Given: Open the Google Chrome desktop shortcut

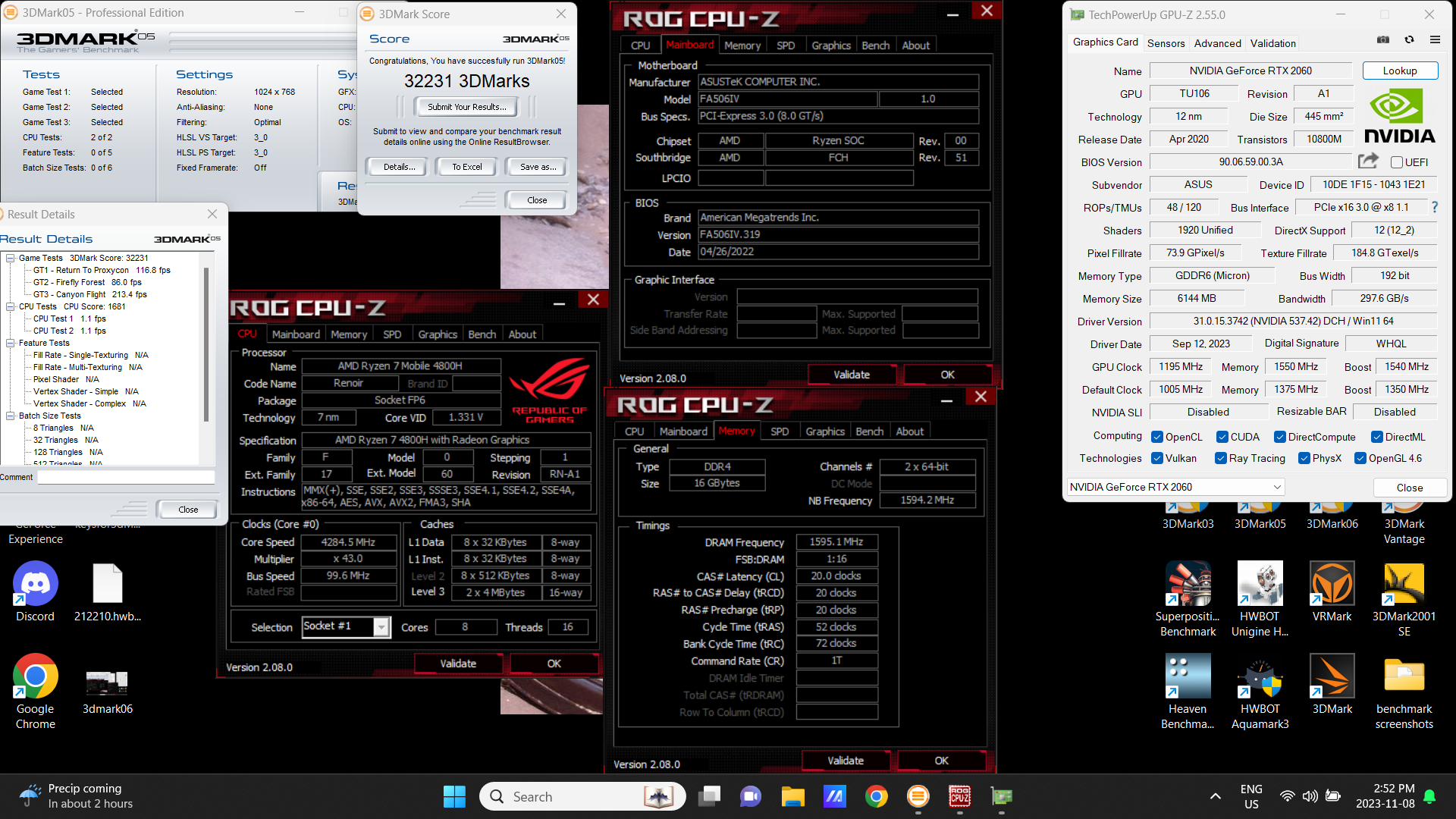Looking at the screenshot, I should click(x=36, y=692).
